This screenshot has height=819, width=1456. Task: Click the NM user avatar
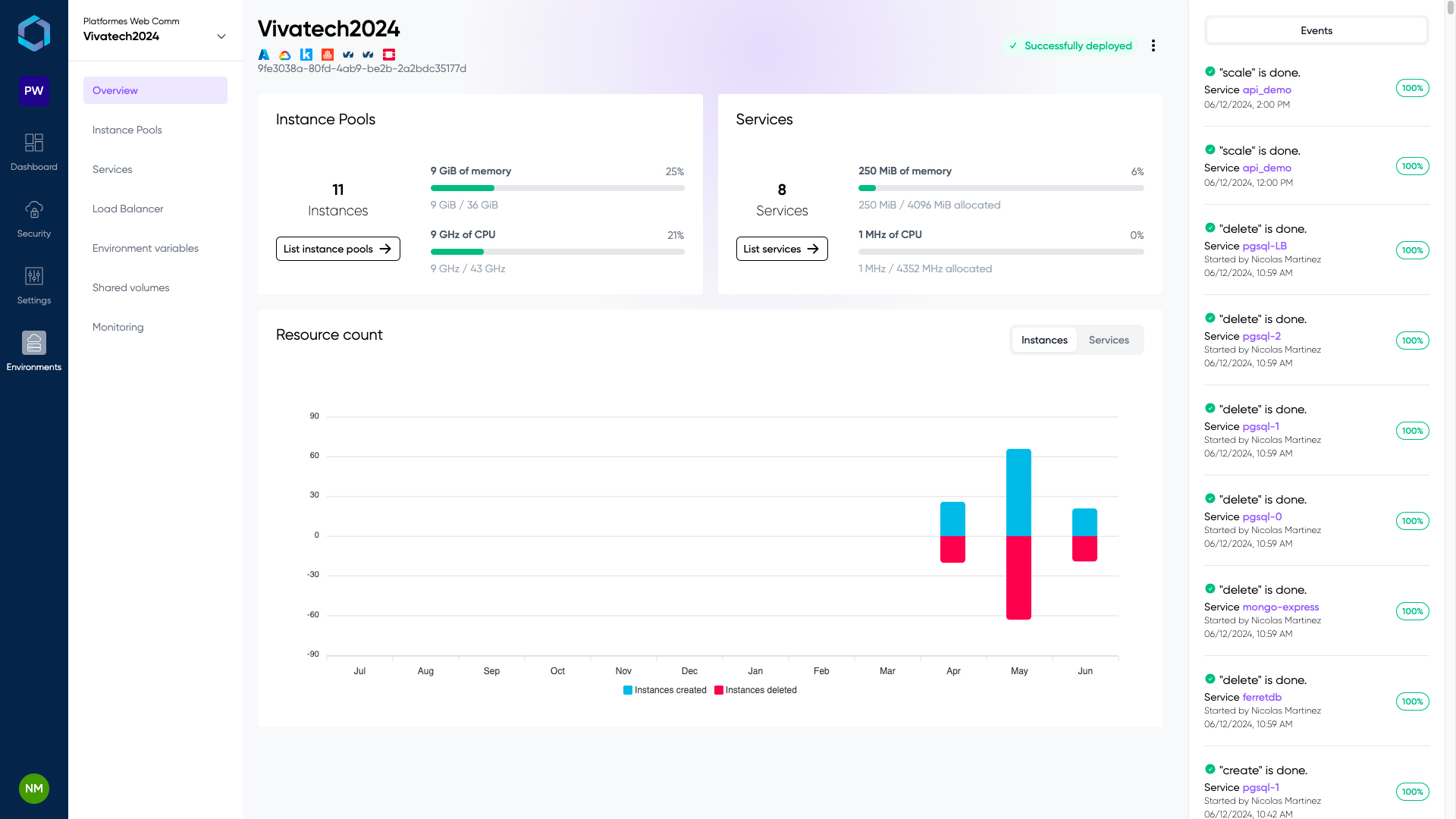click(34, 789)
